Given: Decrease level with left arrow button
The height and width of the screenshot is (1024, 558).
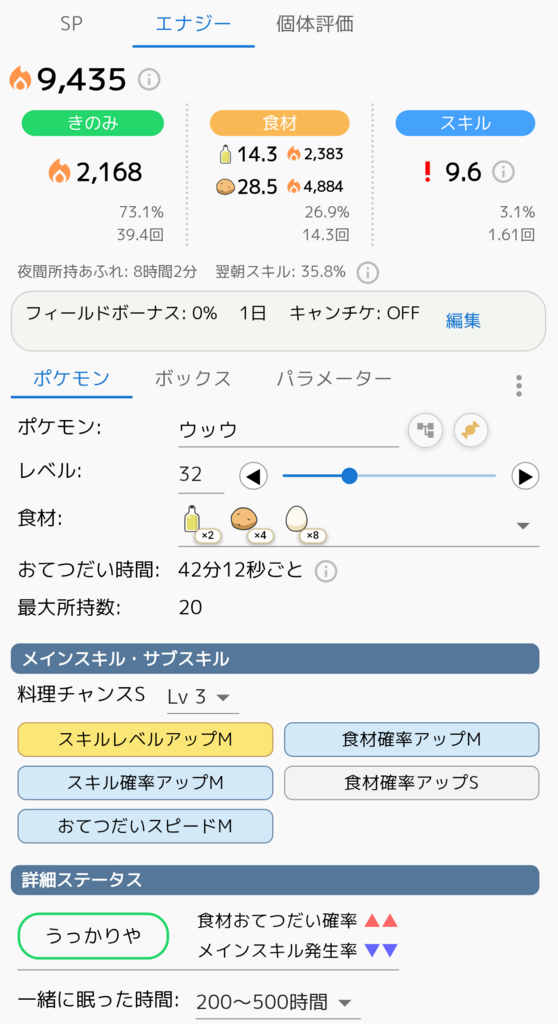Looking at the screenshot, I should coord(254,476).
